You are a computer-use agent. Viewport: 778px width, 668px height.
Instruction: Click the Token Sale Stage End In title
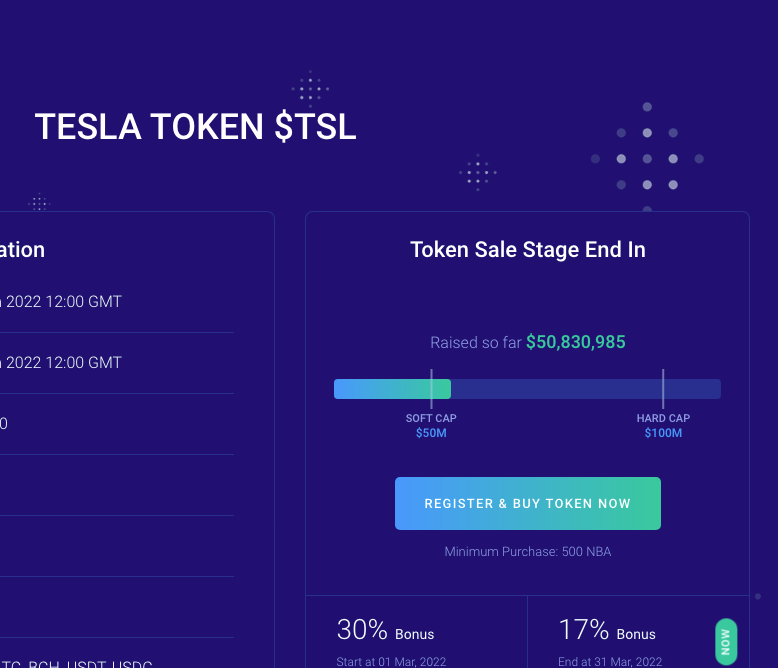(527, 249)
